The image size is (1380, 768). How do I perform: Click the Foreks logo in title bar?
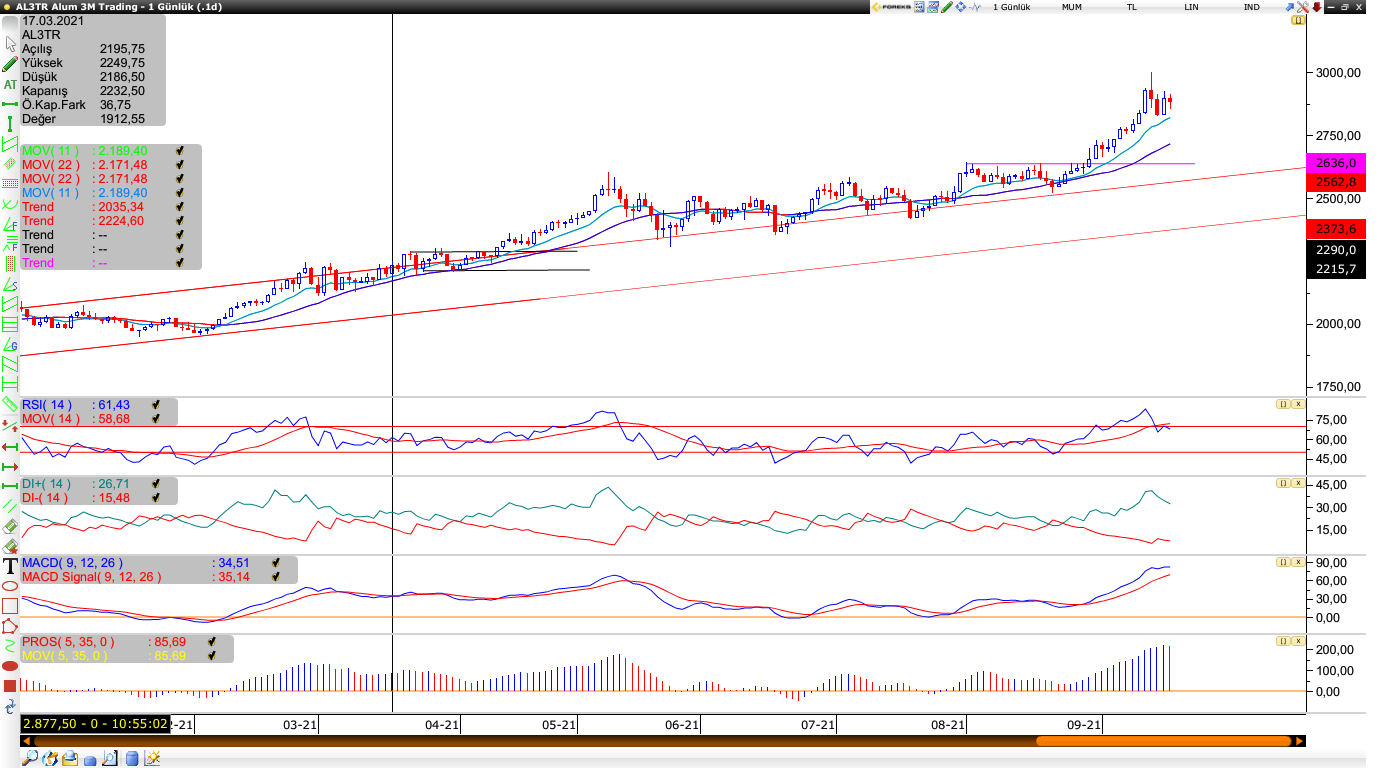pyautogui.click(x=892, y=7)
